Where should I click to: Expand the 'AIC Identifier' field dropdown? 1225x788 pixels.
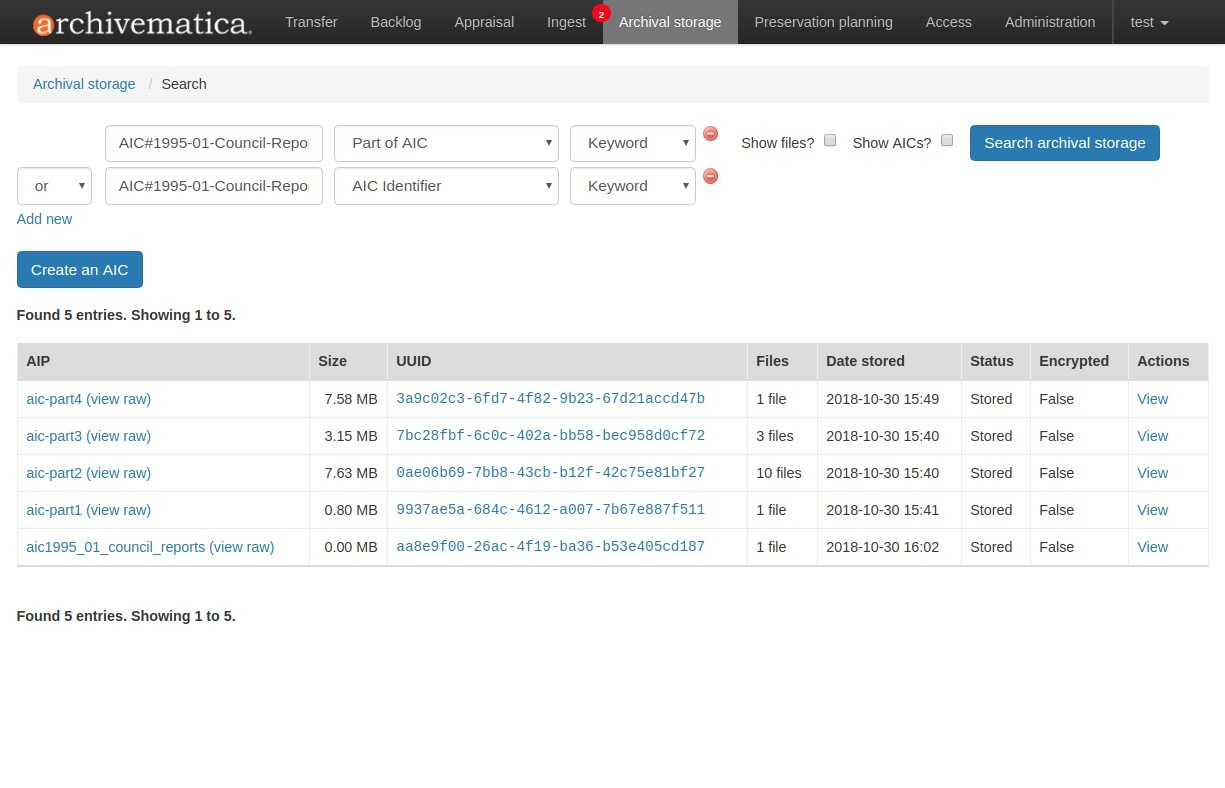[446, 186]
